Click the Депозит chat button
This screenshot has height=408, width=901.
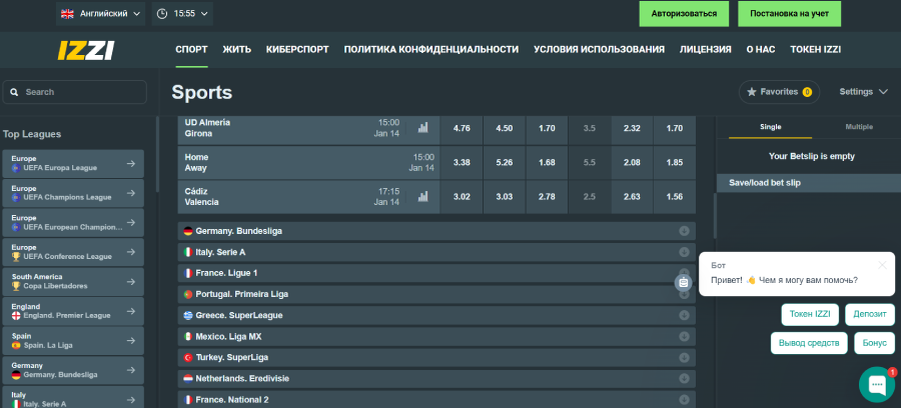tap(869, 314)
